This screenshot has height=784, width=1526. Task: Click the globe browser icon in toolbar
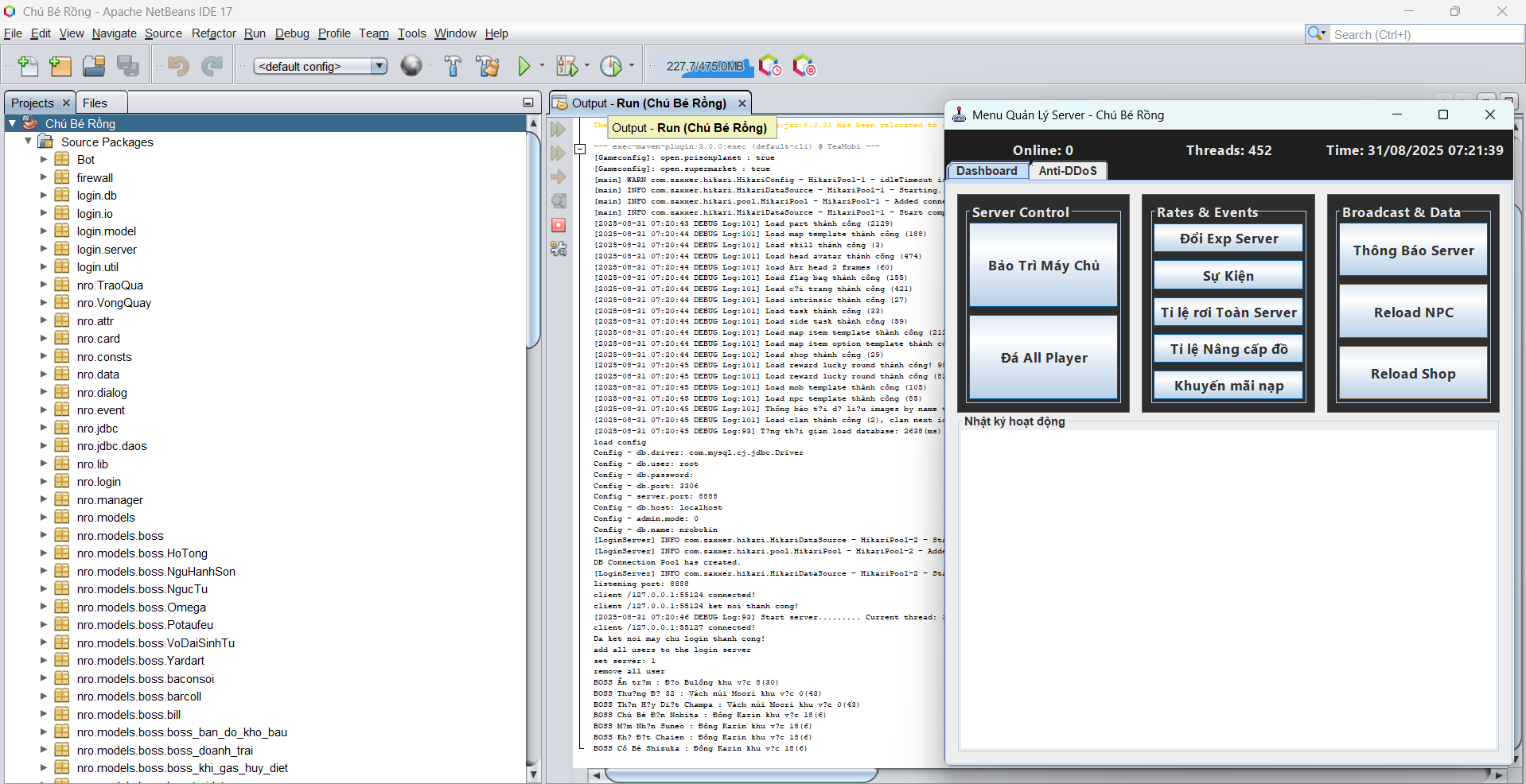click(x=411, y=66)
